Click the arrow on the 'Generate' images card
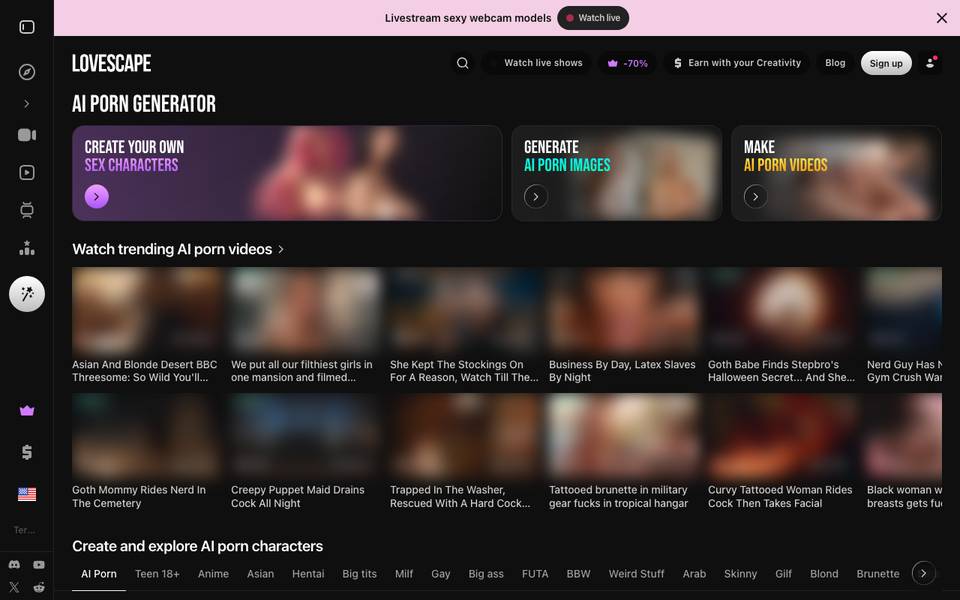 (536, 197)
